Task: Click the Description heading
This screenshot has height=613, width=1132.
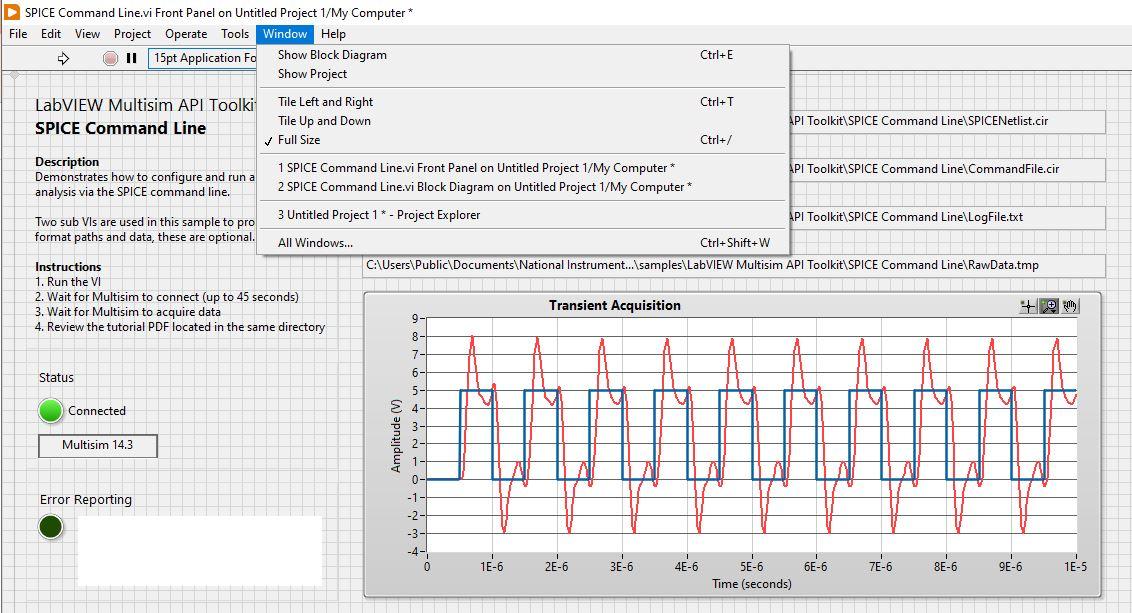Action: click(x=67, y=162)
